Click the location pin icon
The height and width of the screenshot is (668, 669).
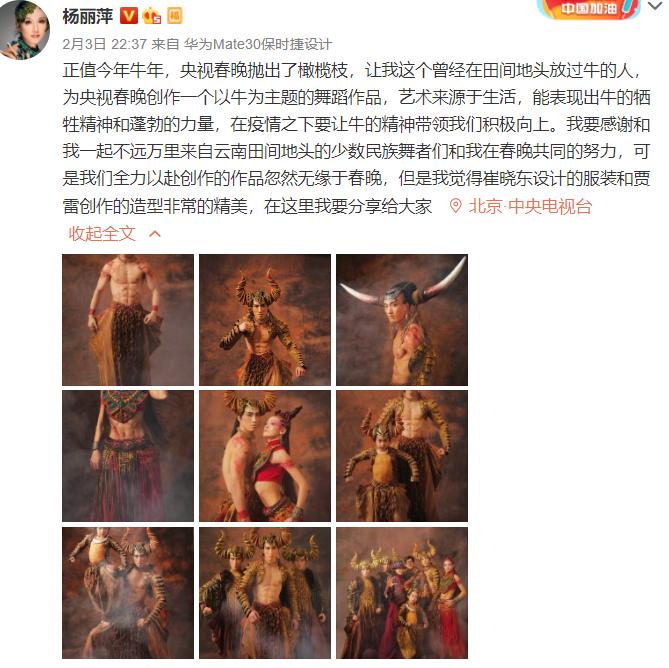455,206
